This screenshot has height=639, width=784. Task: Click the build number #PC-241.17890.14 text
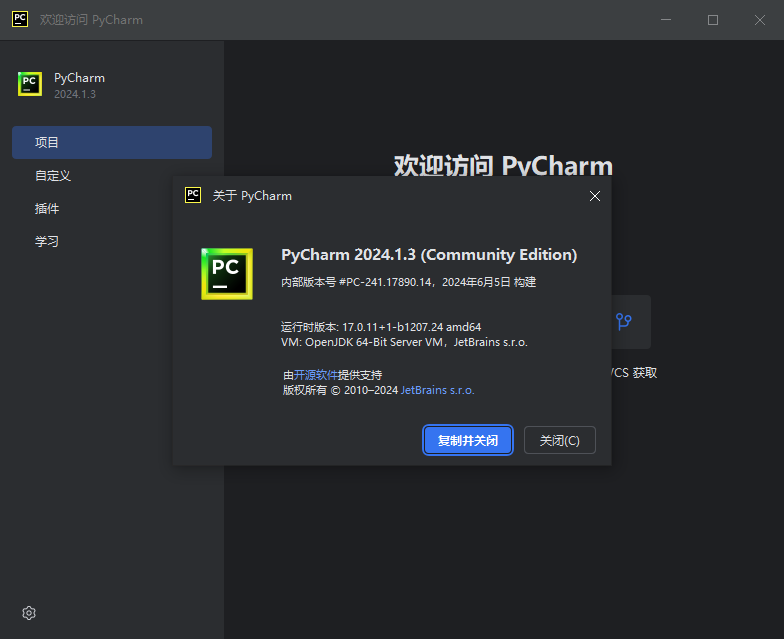(x=386, y=282)
